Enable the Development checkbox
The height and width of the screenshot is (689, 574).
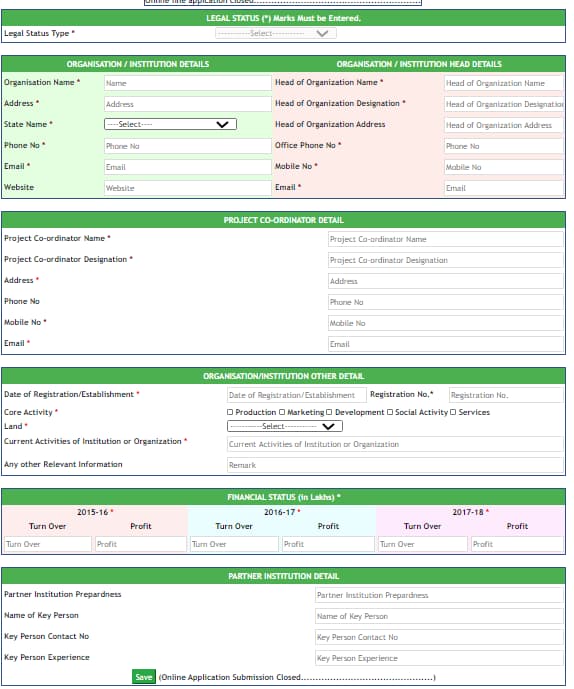[x=329, y=412]
